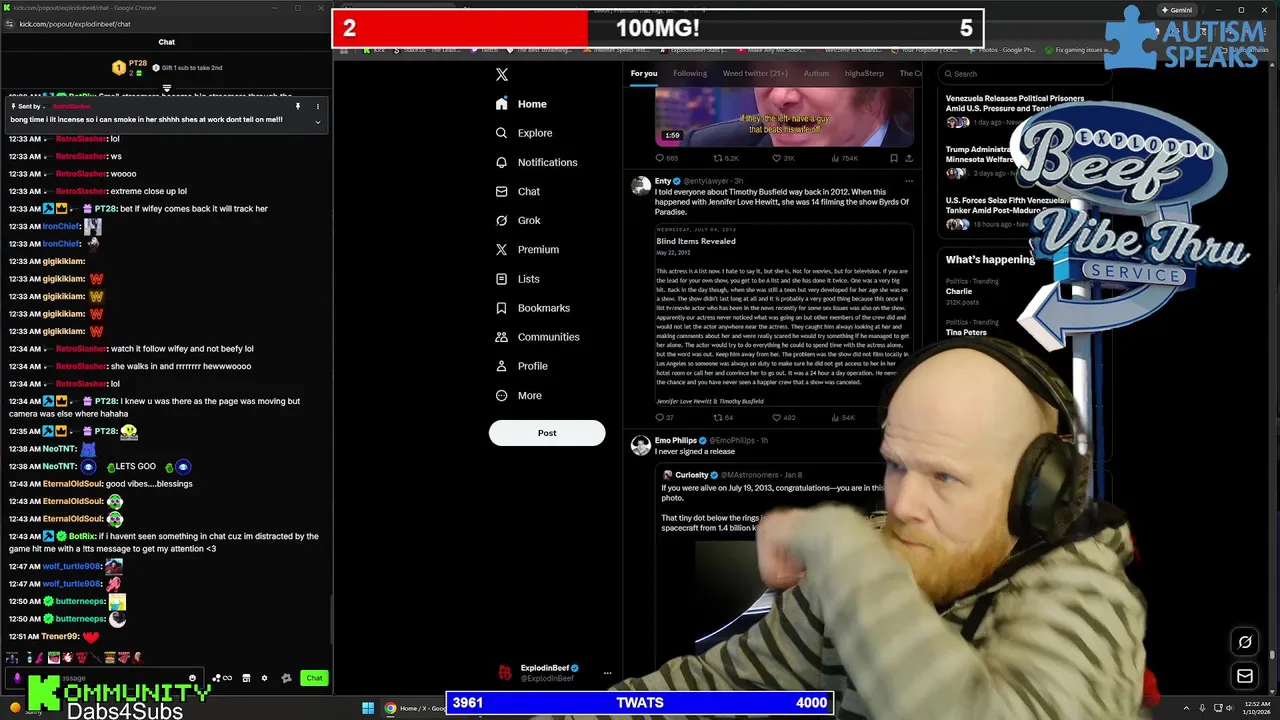Repost Enty's post with 64 reposts

(723, 417)
